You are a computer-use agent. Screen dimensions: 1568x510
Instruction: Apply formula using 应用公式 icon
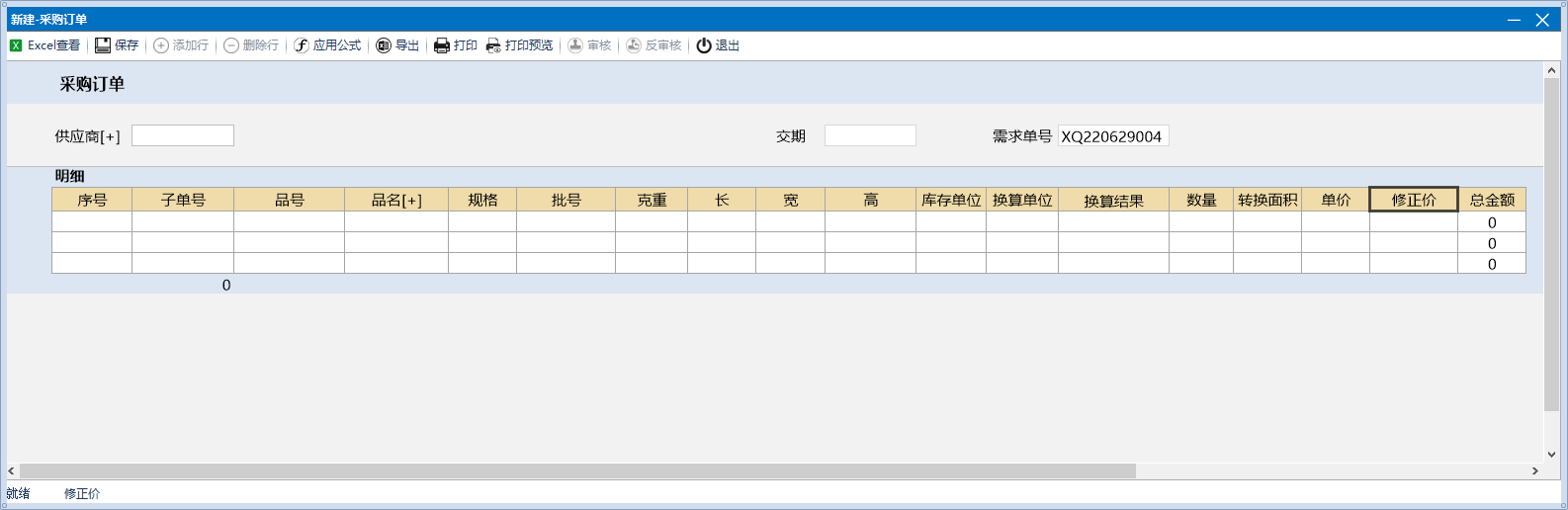tap(302, 45)
